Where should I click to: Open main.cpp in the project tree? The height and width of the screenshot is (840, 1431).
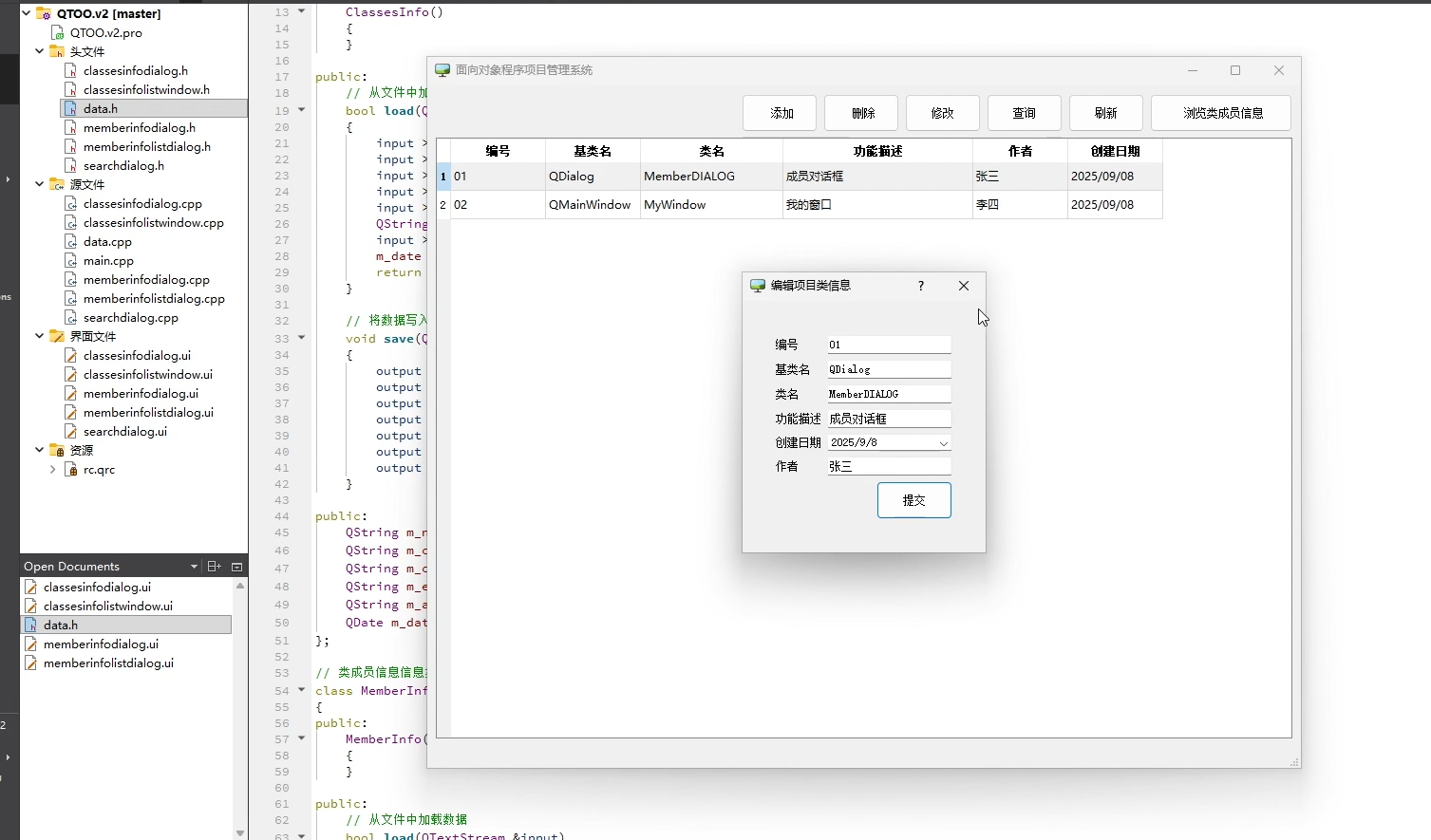108,260
